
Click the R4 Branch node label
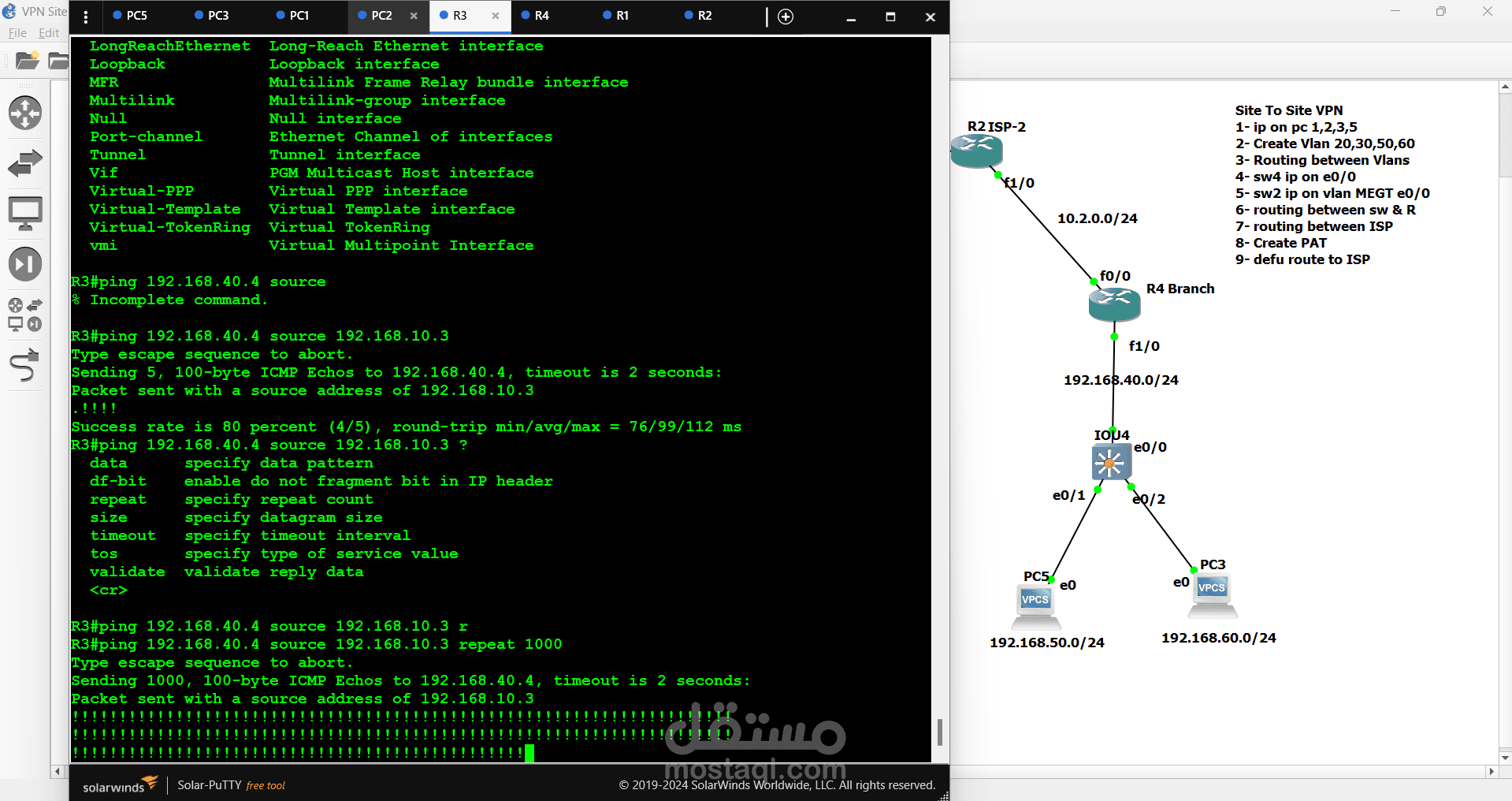pyautogui.click(x=1180, y=289)
